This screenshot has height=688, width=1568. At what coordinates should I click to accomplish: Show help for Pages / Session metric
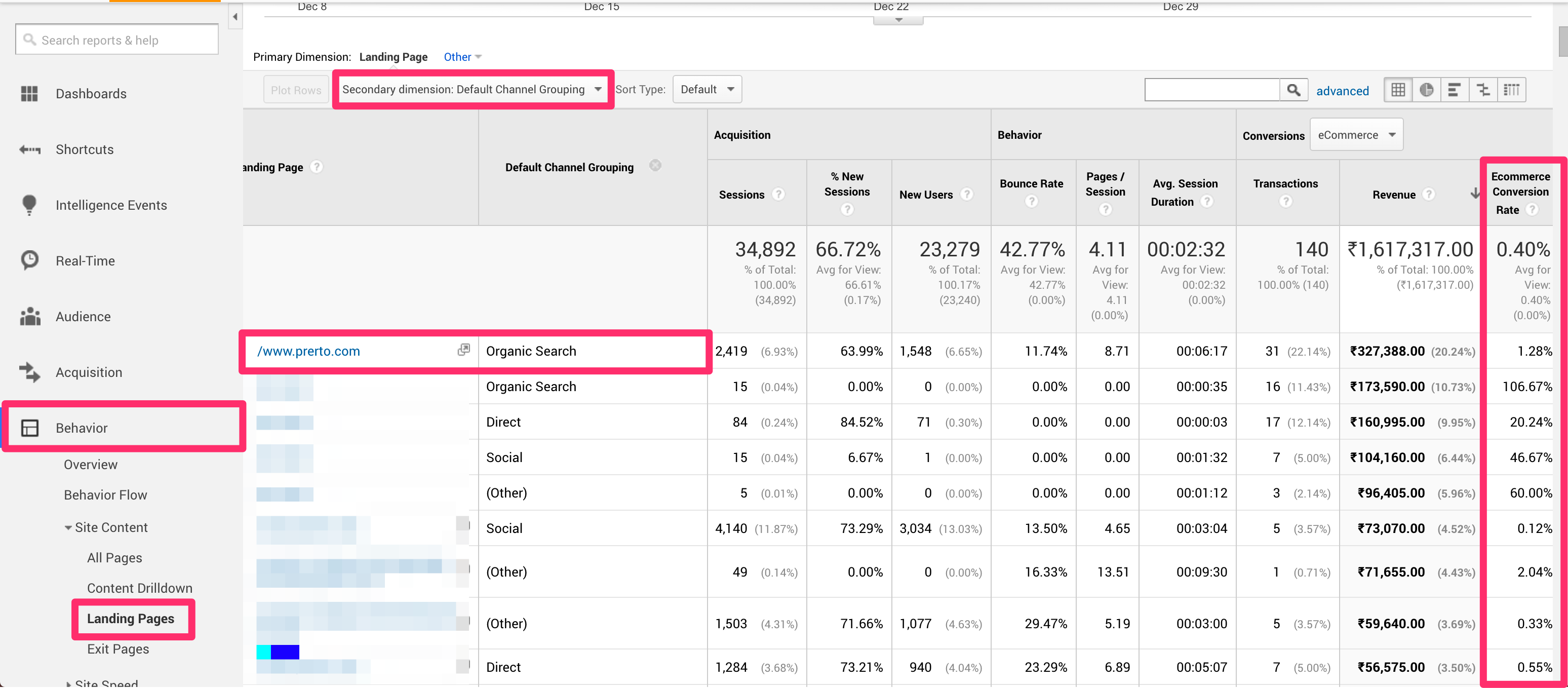(1106, 209)
